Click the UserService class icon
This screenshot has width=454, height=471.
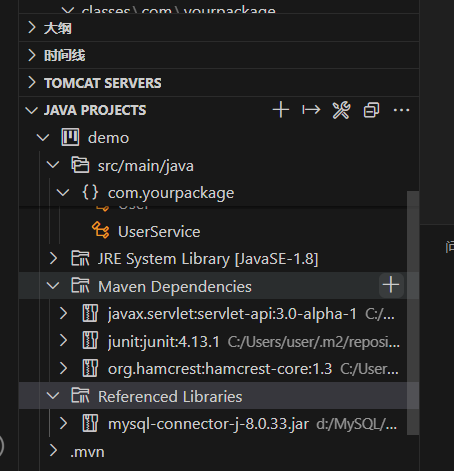[100, 230]
